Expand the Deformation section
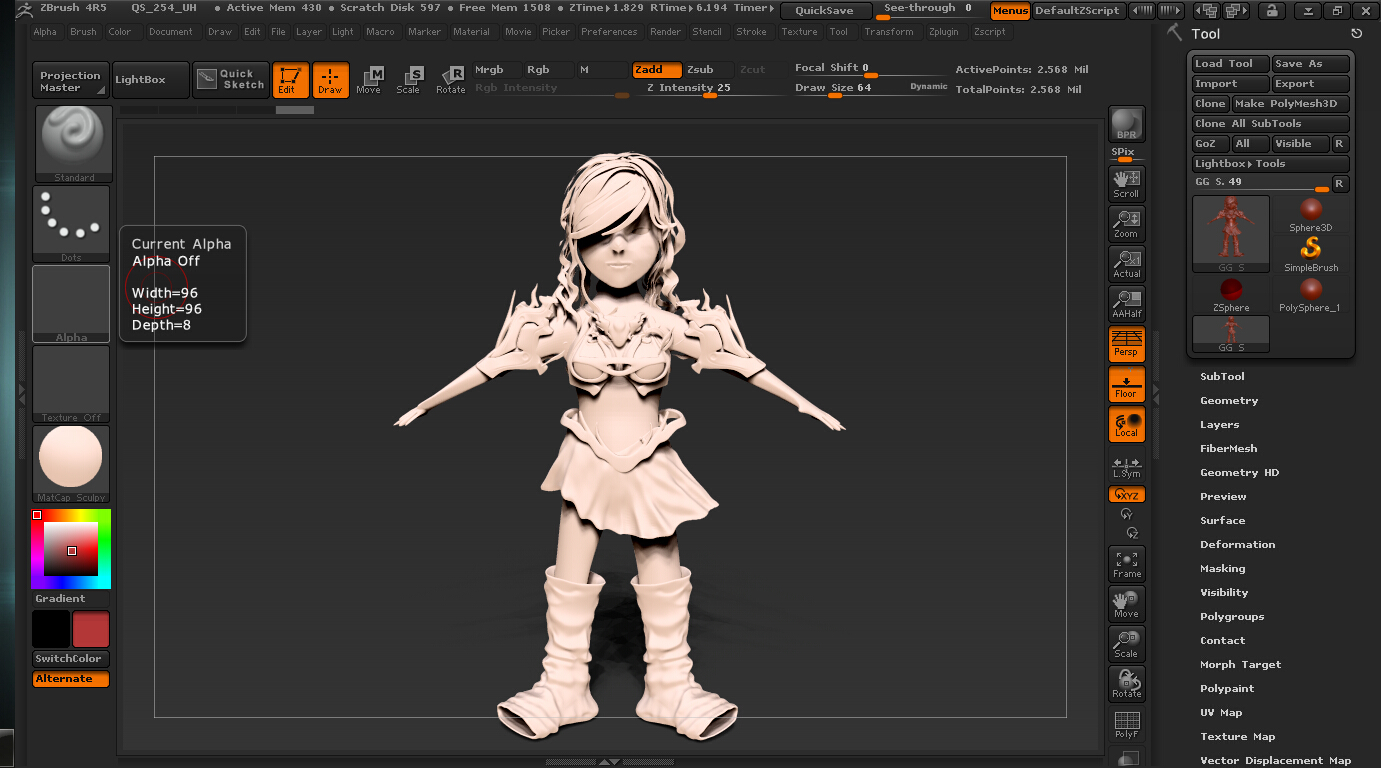 1238,545
